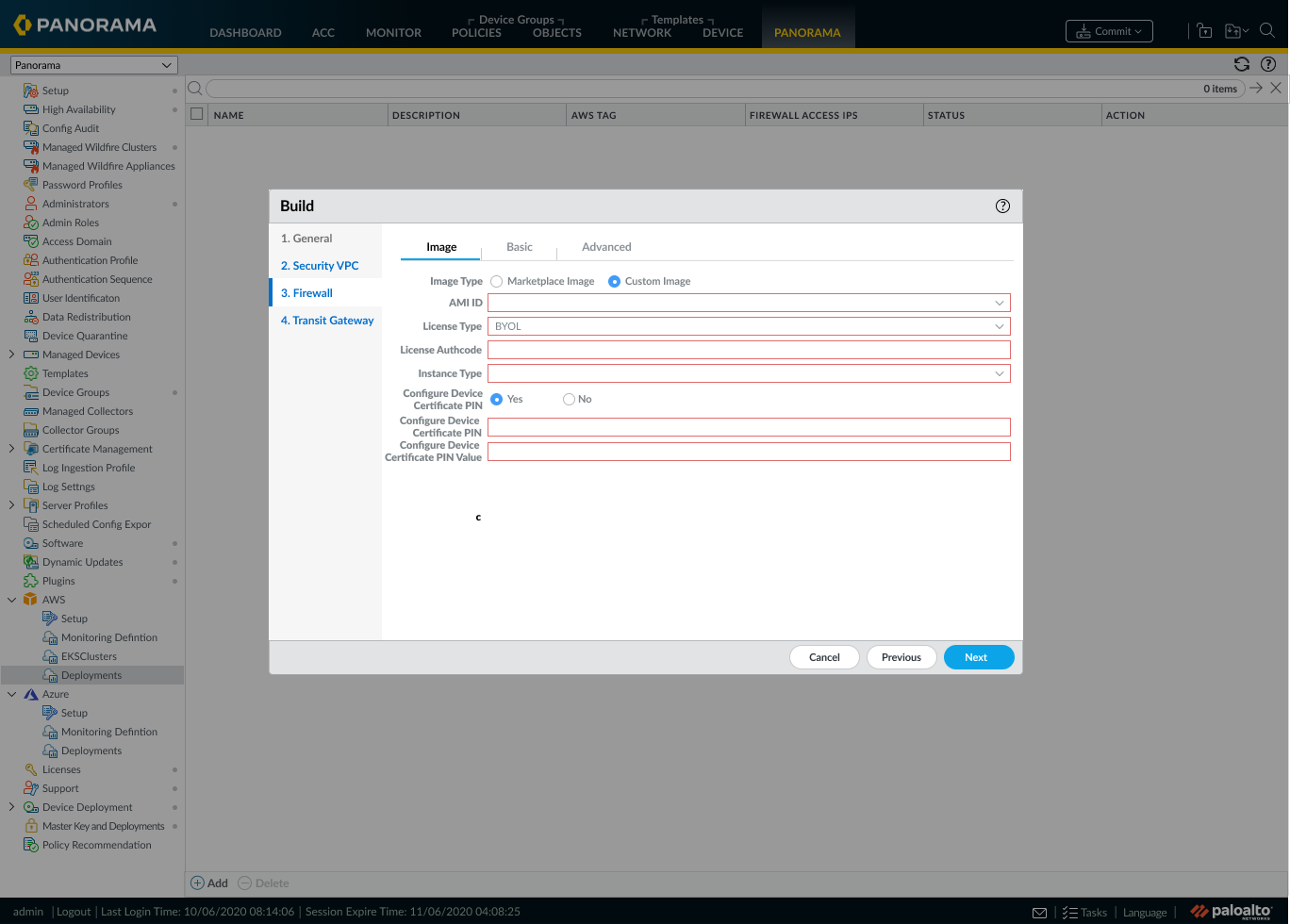Collapse the AWS tree node
The height and width of the screenshot is (924, 1290).
(x=11, y=600)
